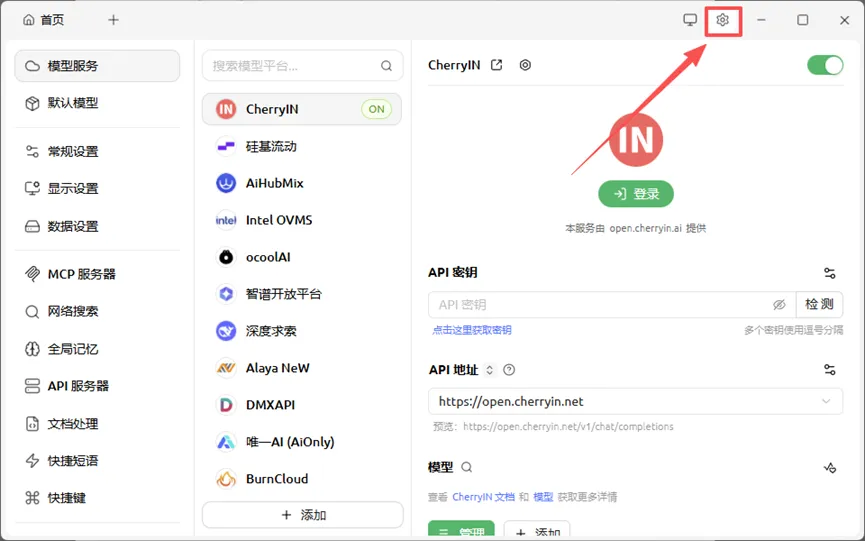
Task: Open 默认模型 settings section
Action: point(97,103)
